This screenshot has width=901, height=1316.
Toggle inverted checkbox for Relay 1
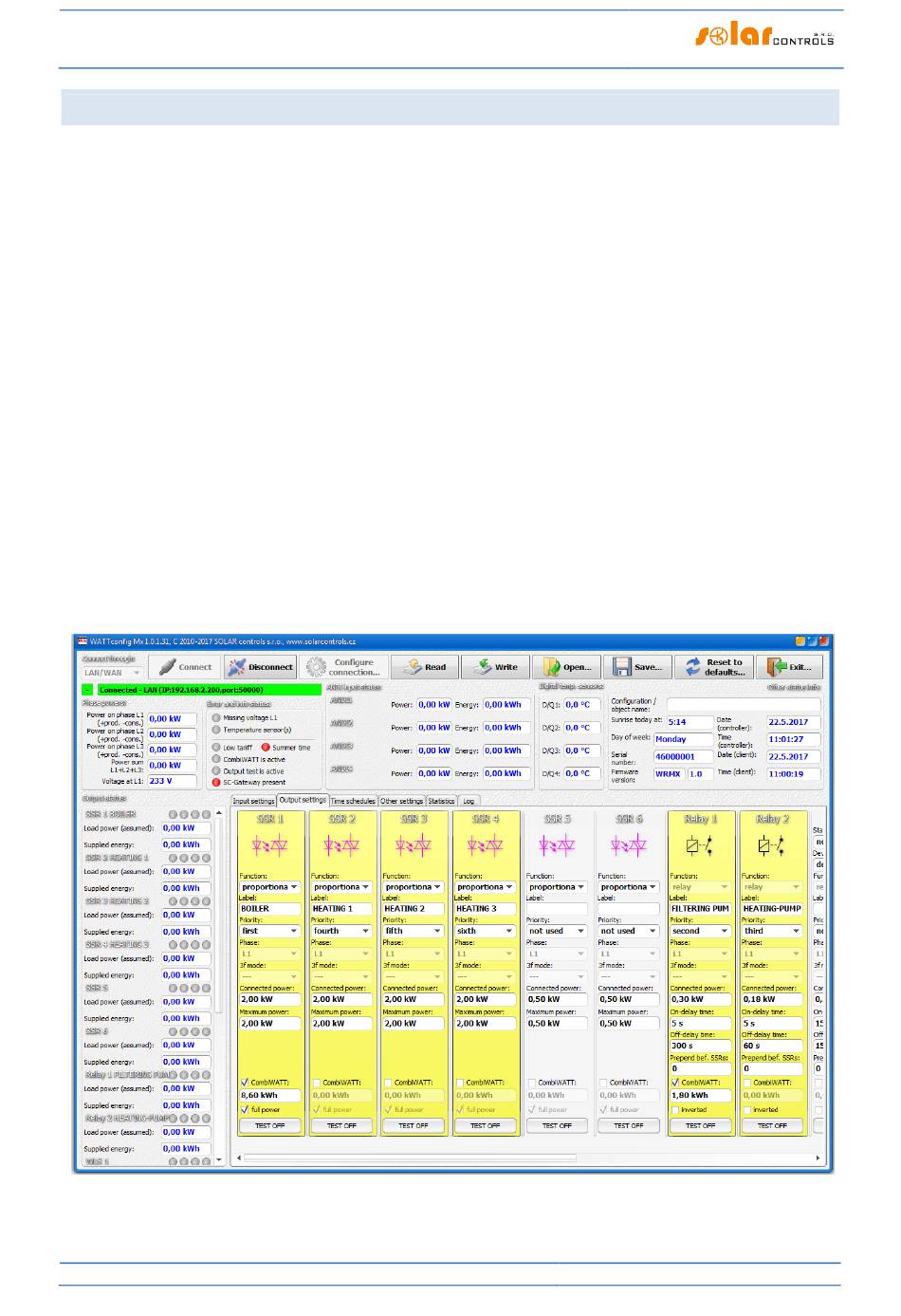coord(675,1109)
